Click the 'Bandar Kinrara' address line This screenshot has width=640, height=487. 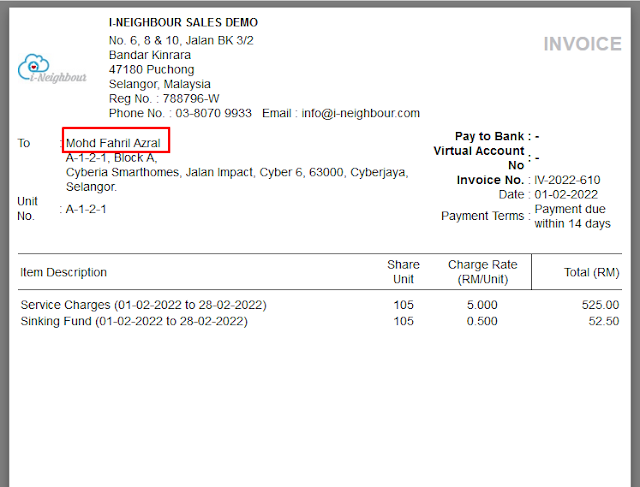(x=150, y=55)
